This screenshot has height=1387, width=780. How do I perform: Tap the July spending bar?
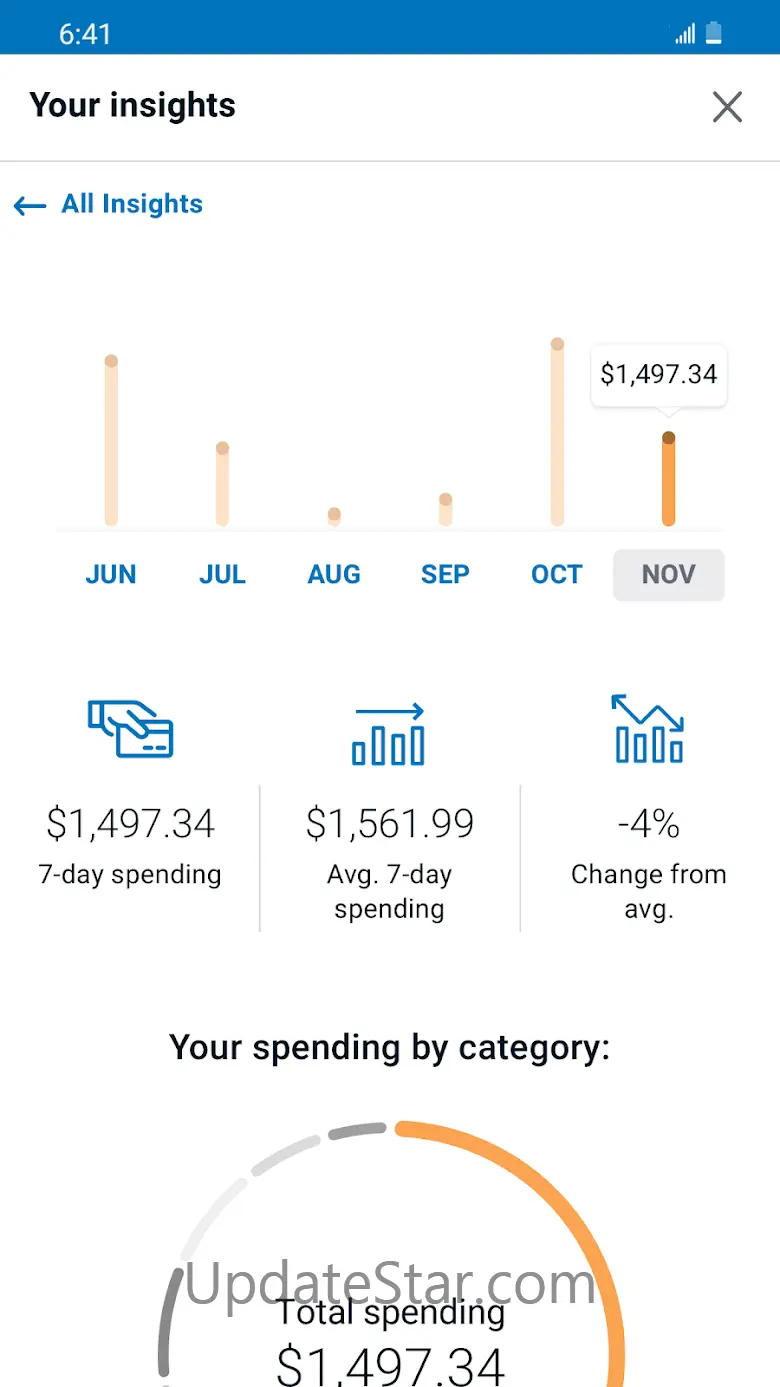[222, 485]
